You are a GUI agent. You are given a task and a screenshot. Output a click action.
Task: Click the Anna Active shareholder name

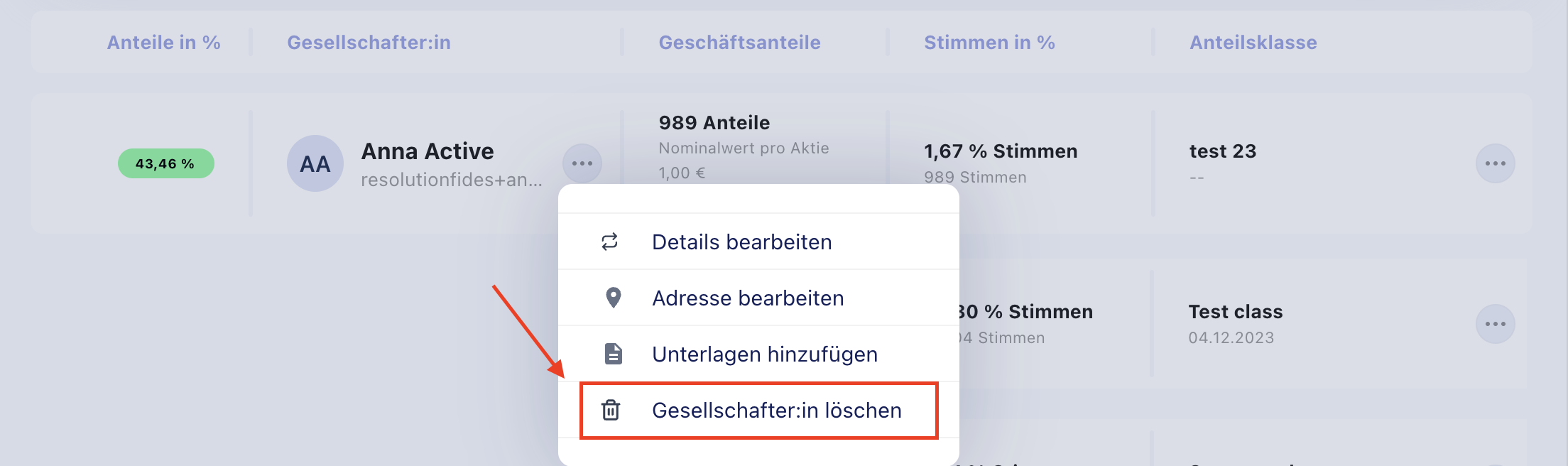[x=428, y=151]
